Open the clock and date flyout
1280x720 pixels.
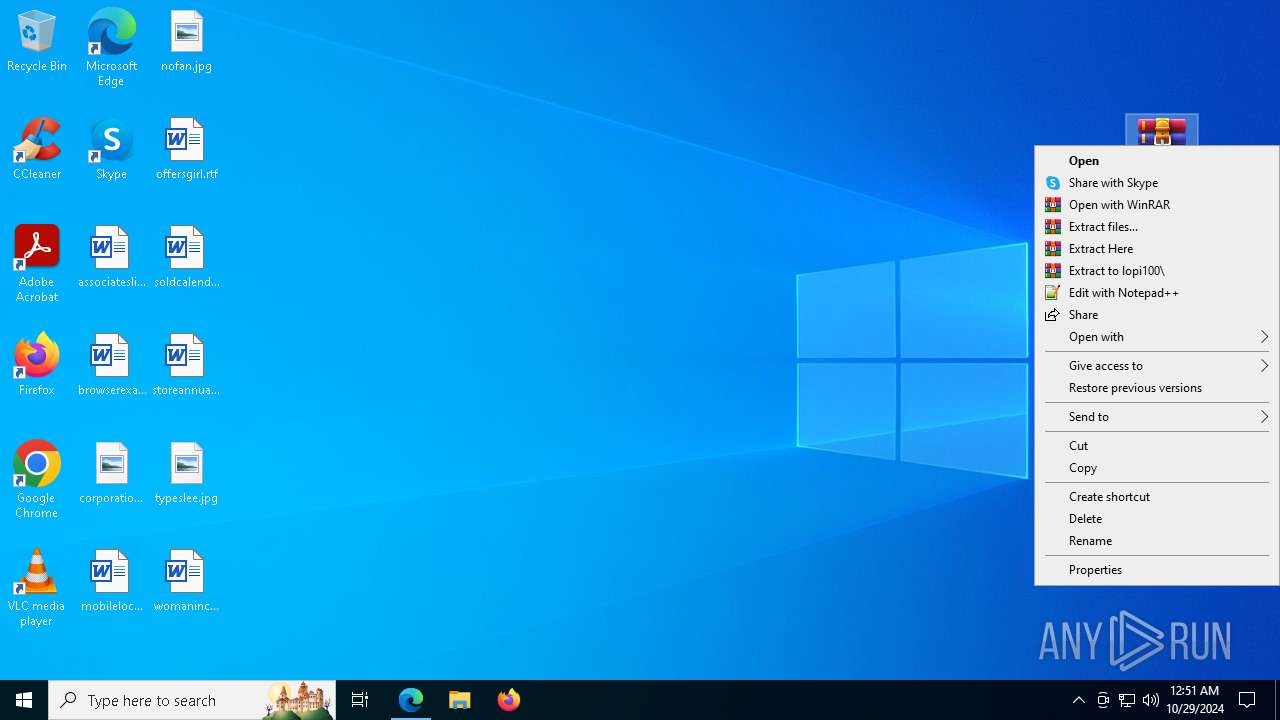(1195, 700)
